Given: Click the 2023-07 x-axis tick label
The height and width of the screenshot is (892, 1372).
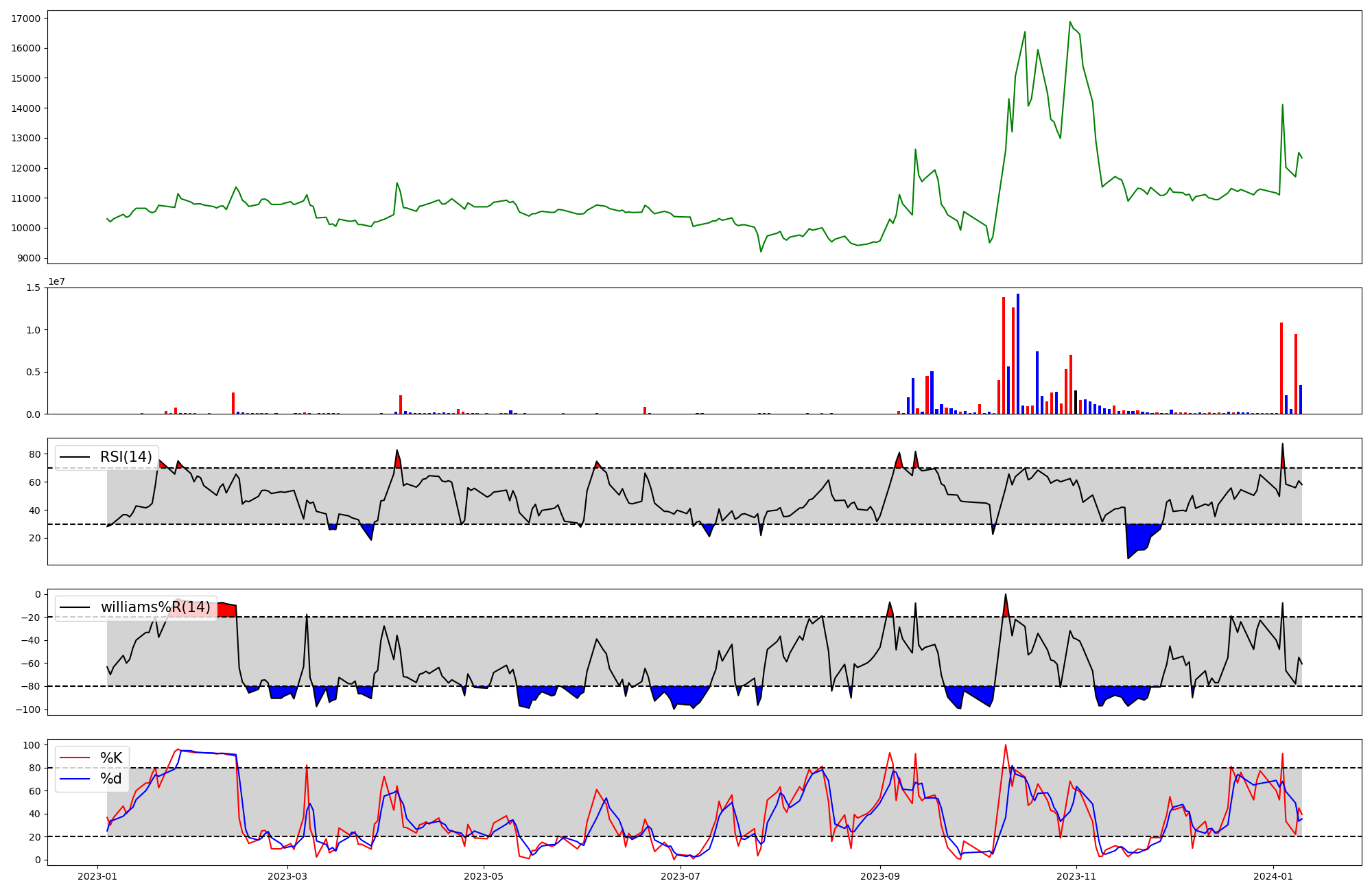Looking at the screenshot, I should coord(681,876).
